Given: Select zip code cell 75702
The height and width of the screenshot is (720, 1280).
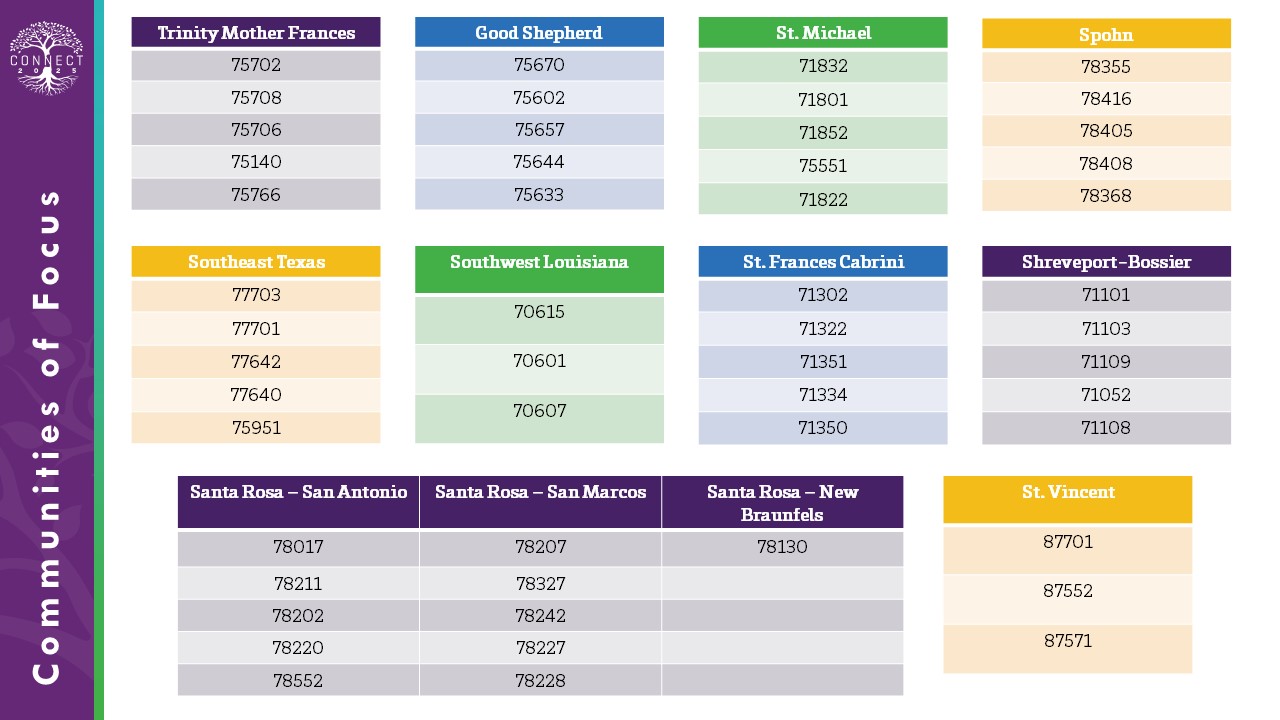Looking at the screenshot, I should pos(256,66).
